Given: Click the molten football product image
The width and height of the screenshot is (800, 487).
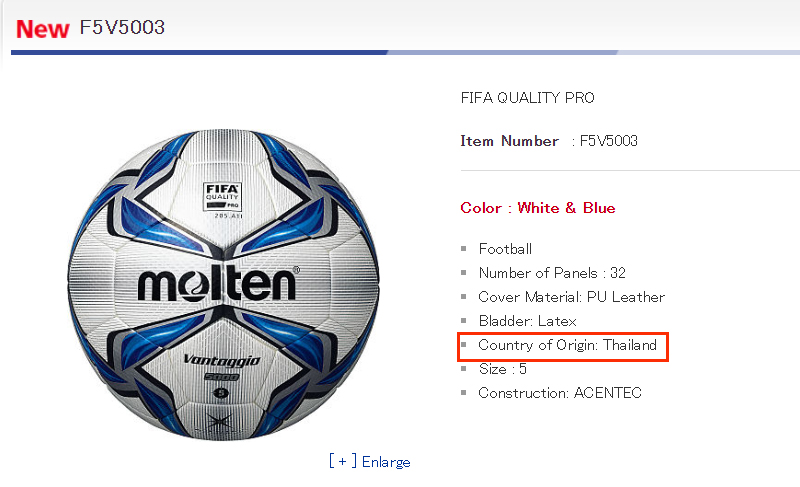Looking at the screenshot, I should coord(223,284).
